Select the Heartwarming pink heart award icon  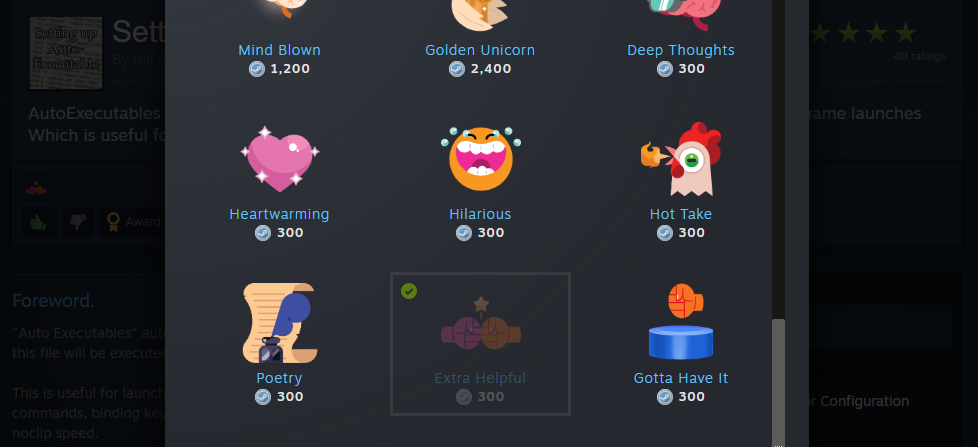(x=279, y=159)
